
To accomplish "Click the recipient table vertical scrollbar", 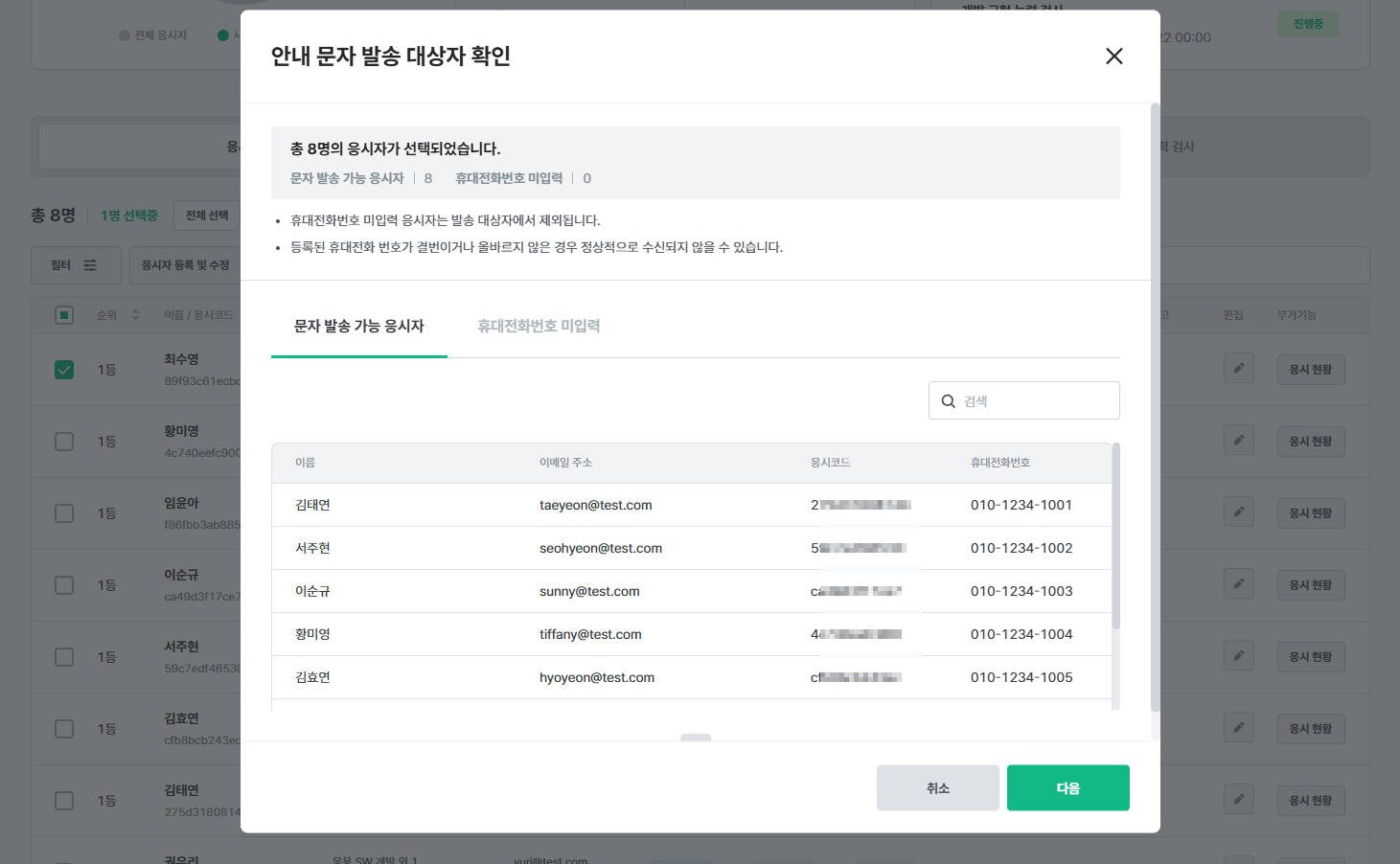I will [x=1115, y=536].
